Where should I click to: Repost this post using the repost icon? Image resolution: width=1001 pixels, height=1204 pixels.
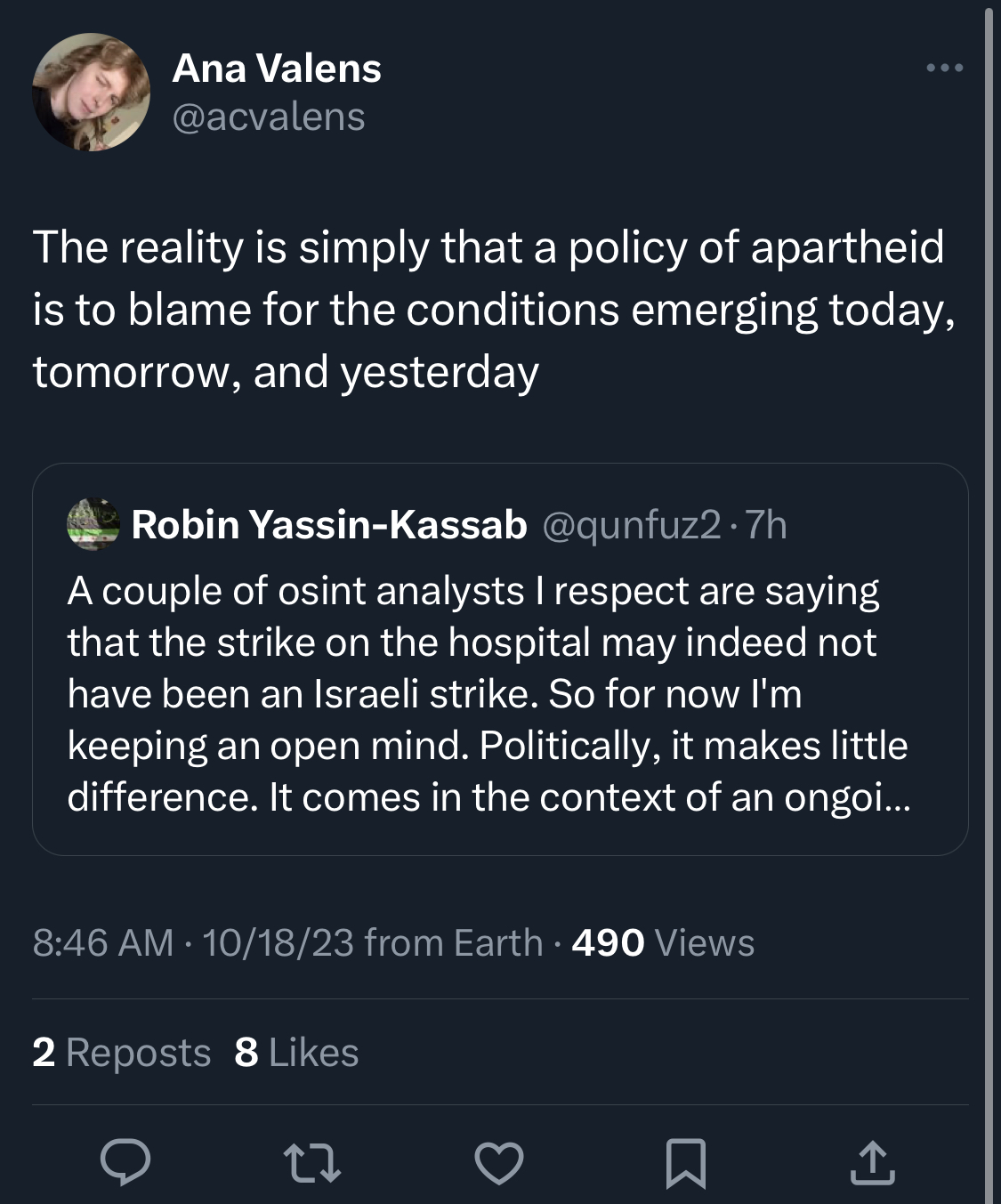(x=311, y=1162)
